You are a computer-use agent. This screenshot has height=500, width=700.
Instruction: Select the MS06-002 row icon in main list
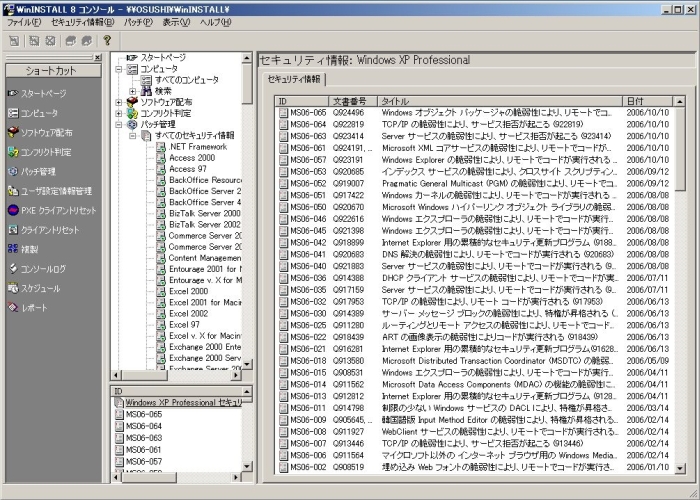[283, 467]
